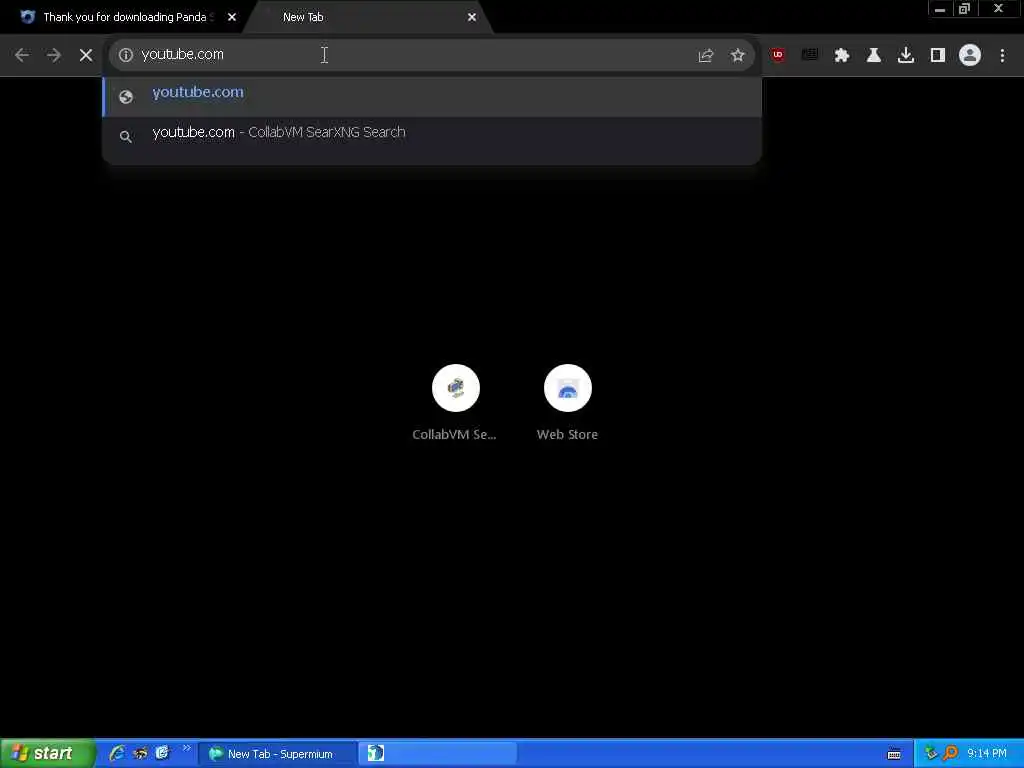Show the Downloads panel
This screenshot has height=768, width=1024.
[x=906, y=56]
